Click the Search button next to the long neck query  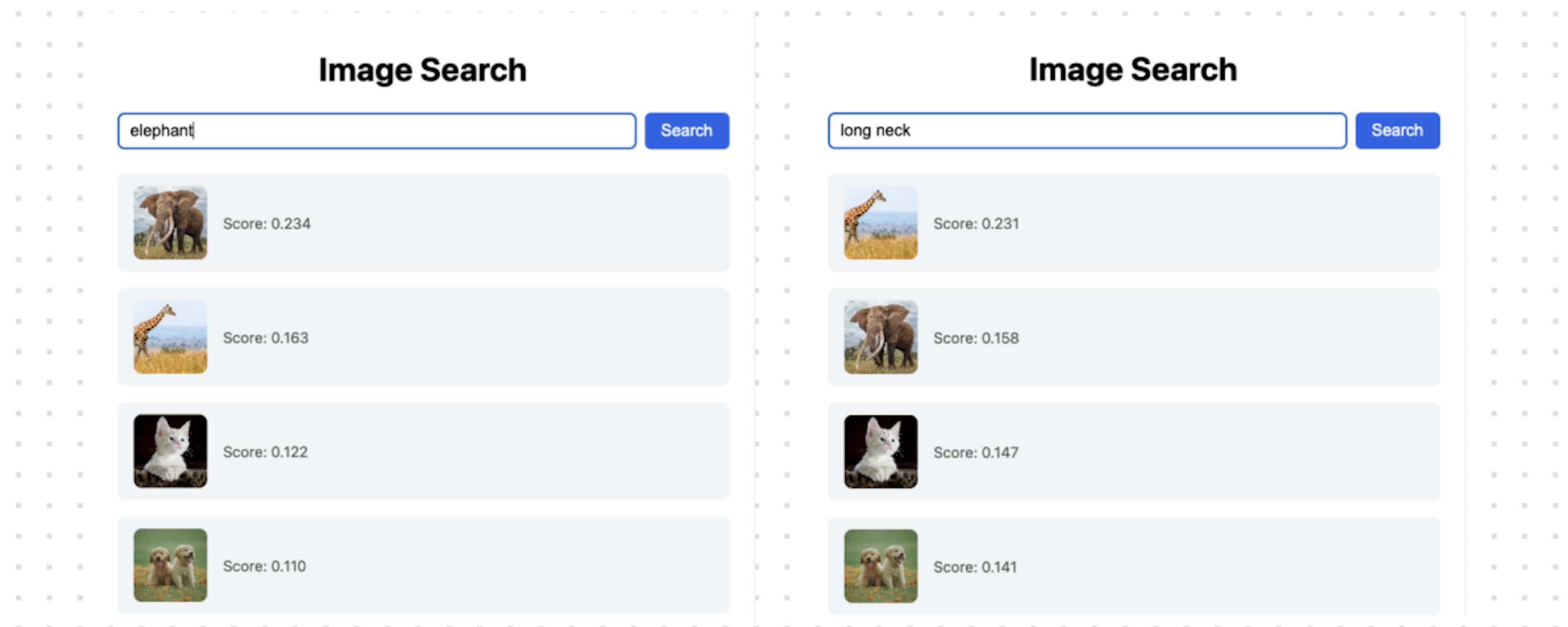pos(1397,130)
